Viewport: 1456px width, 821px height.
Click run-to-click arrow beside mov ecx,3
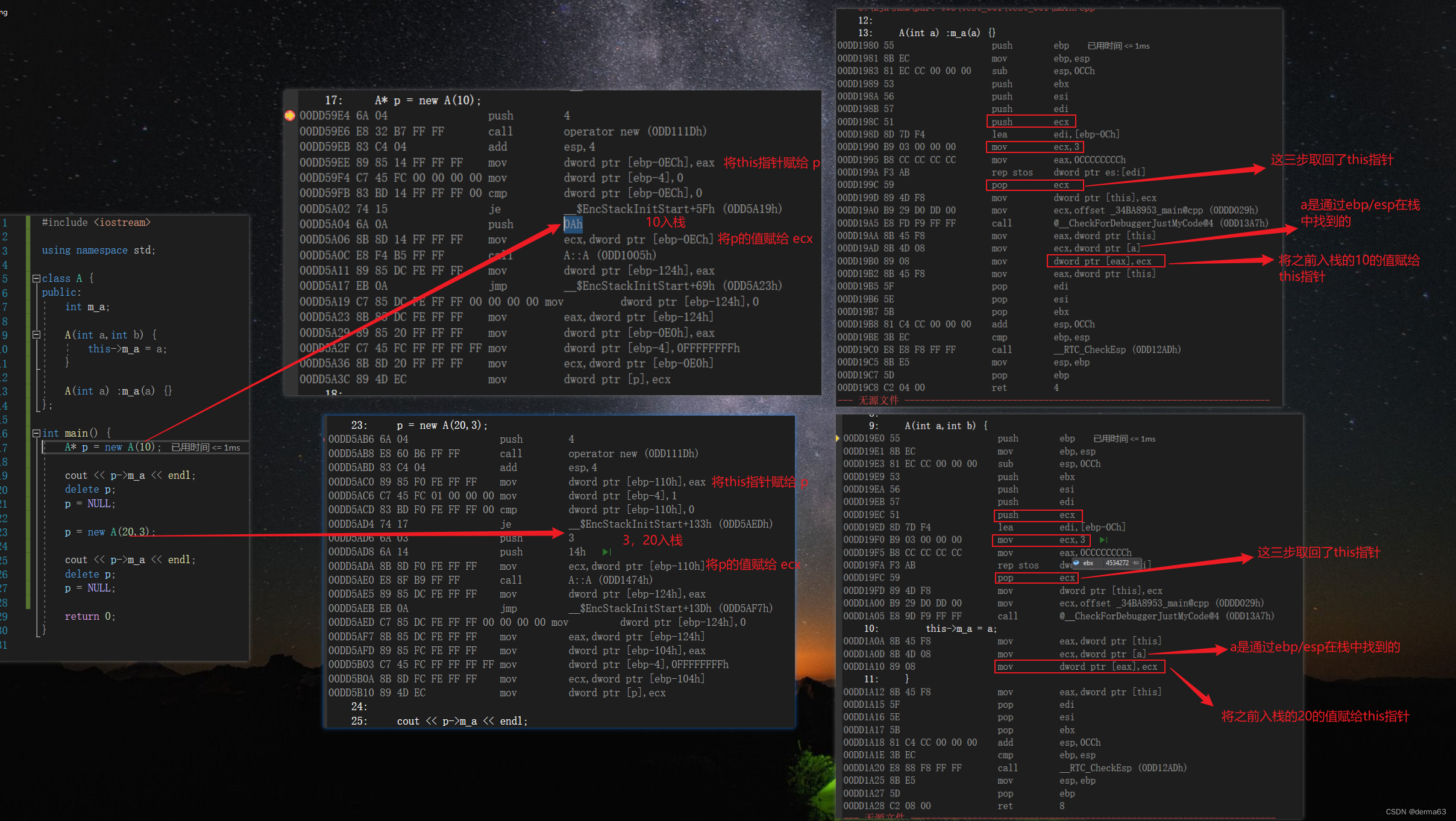coord(1103,540)
